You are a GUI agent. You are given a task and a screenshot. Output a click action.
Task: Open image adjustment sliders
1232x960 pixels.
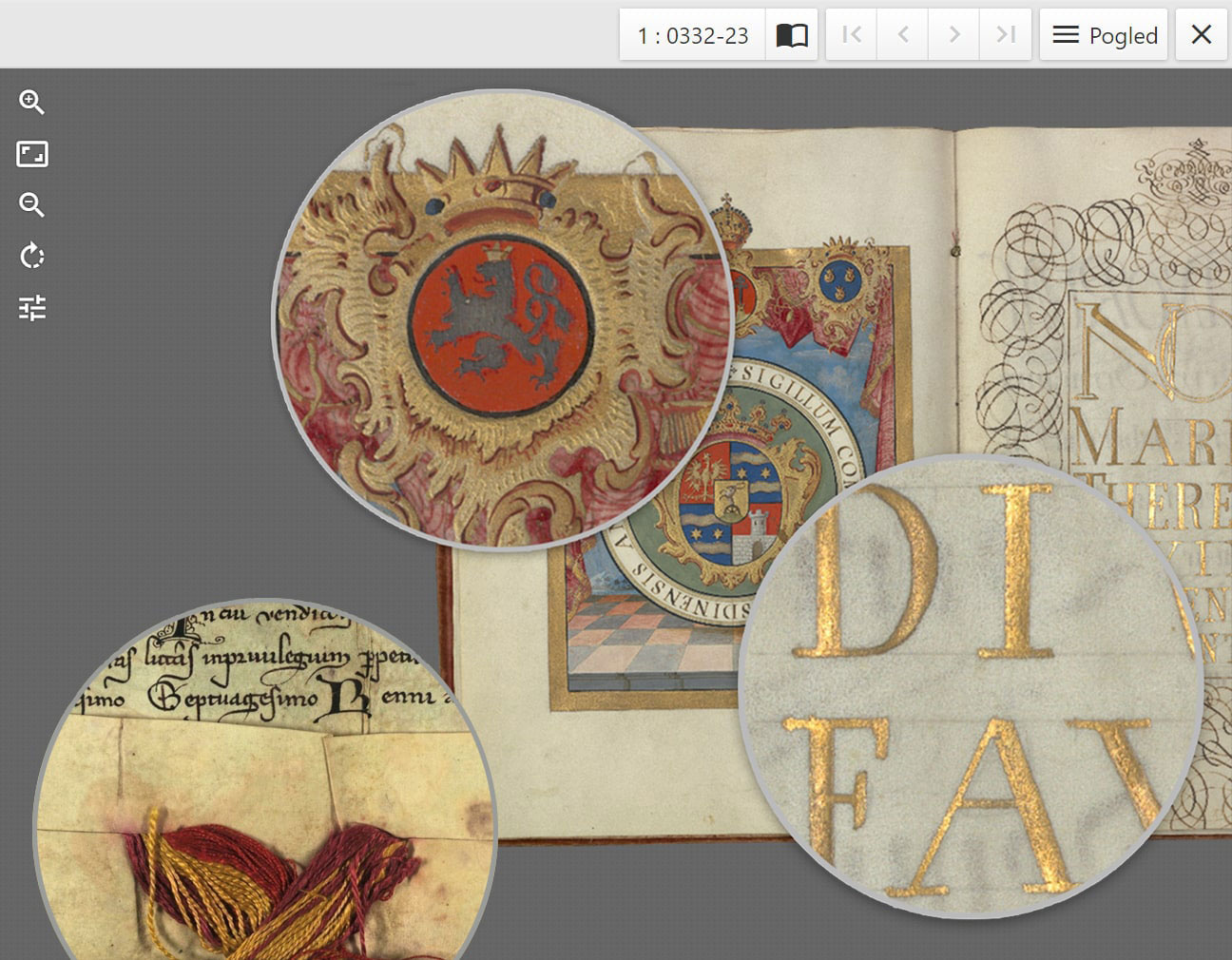(31, 308)
